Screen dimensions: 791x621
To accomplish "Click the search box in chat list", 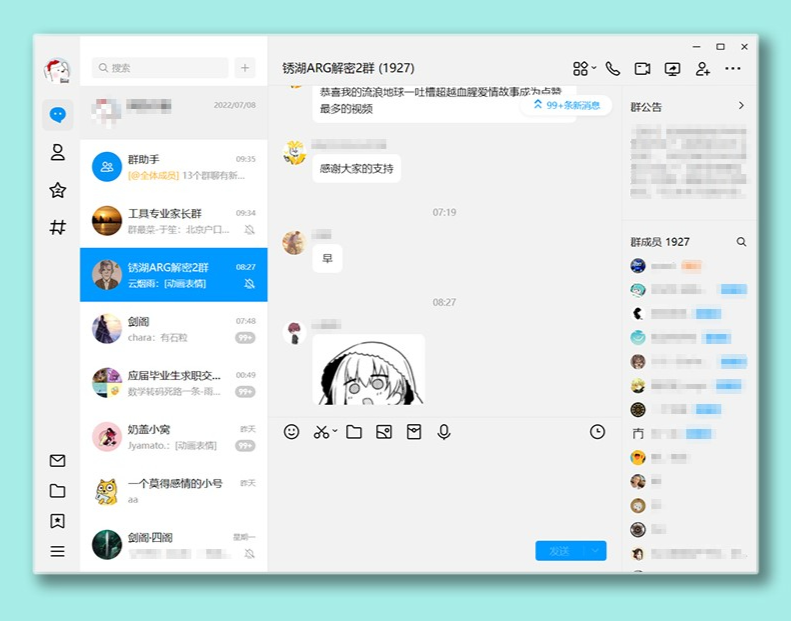I will pyautogui.click(x=160, y=68).
